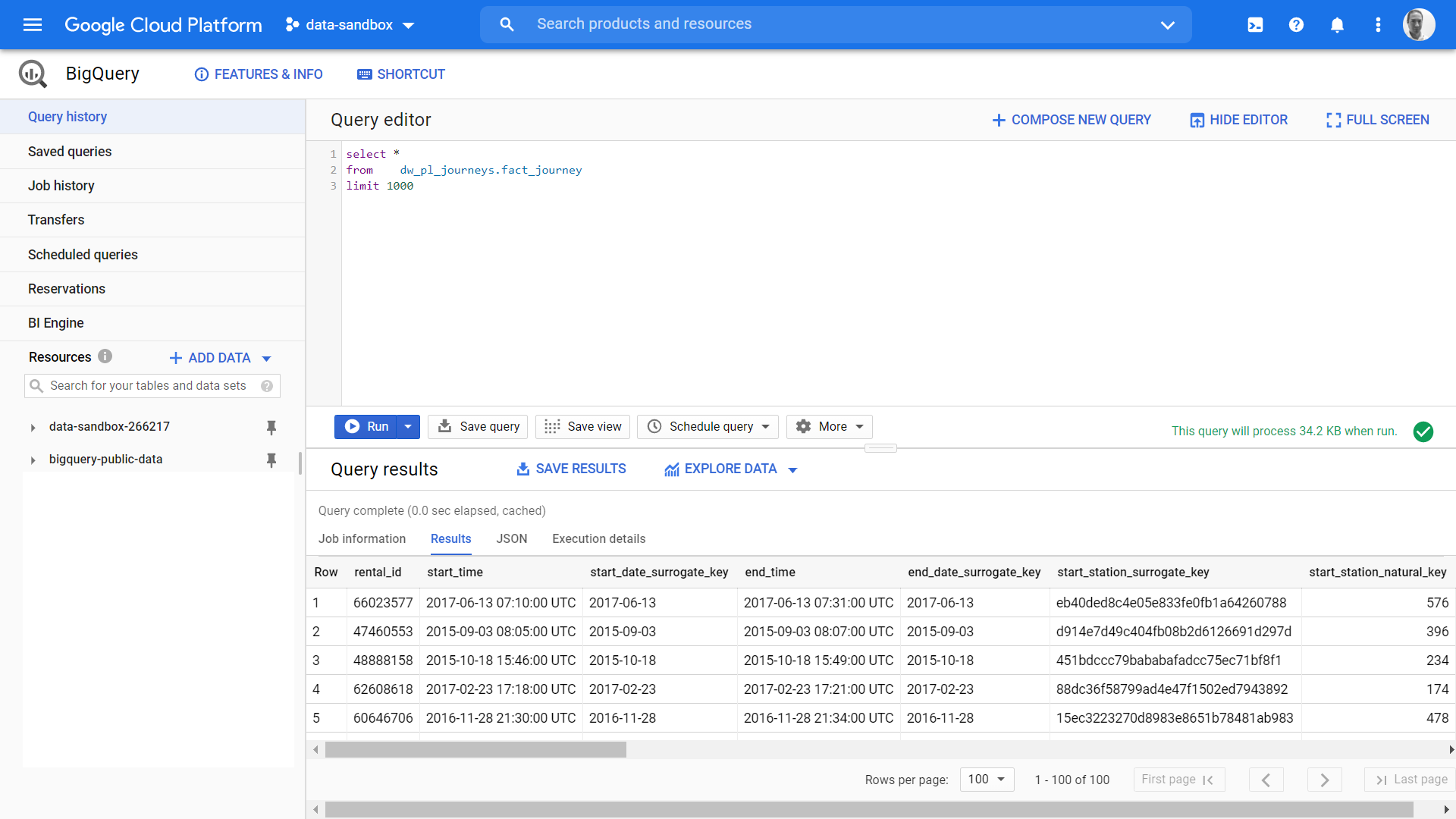Click the resource search help icon
Image resolution: width=1456 pixels, height=819 pixels.
pyautogui.click(x=267, y=386)
